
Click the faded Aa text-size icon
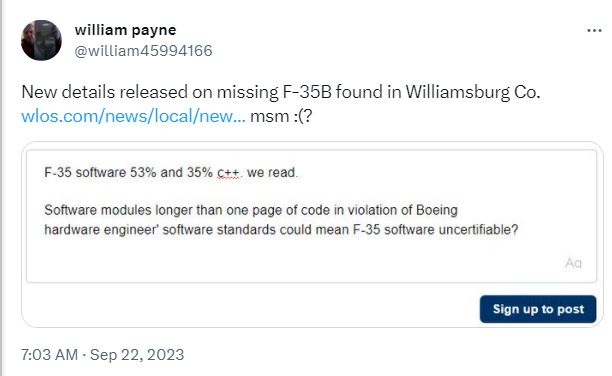click(x=573, y=263)
